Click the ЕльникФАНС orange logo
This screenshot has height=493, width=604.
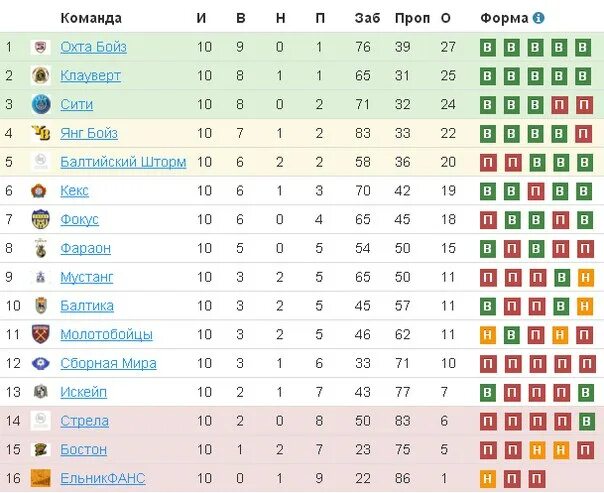41,478
